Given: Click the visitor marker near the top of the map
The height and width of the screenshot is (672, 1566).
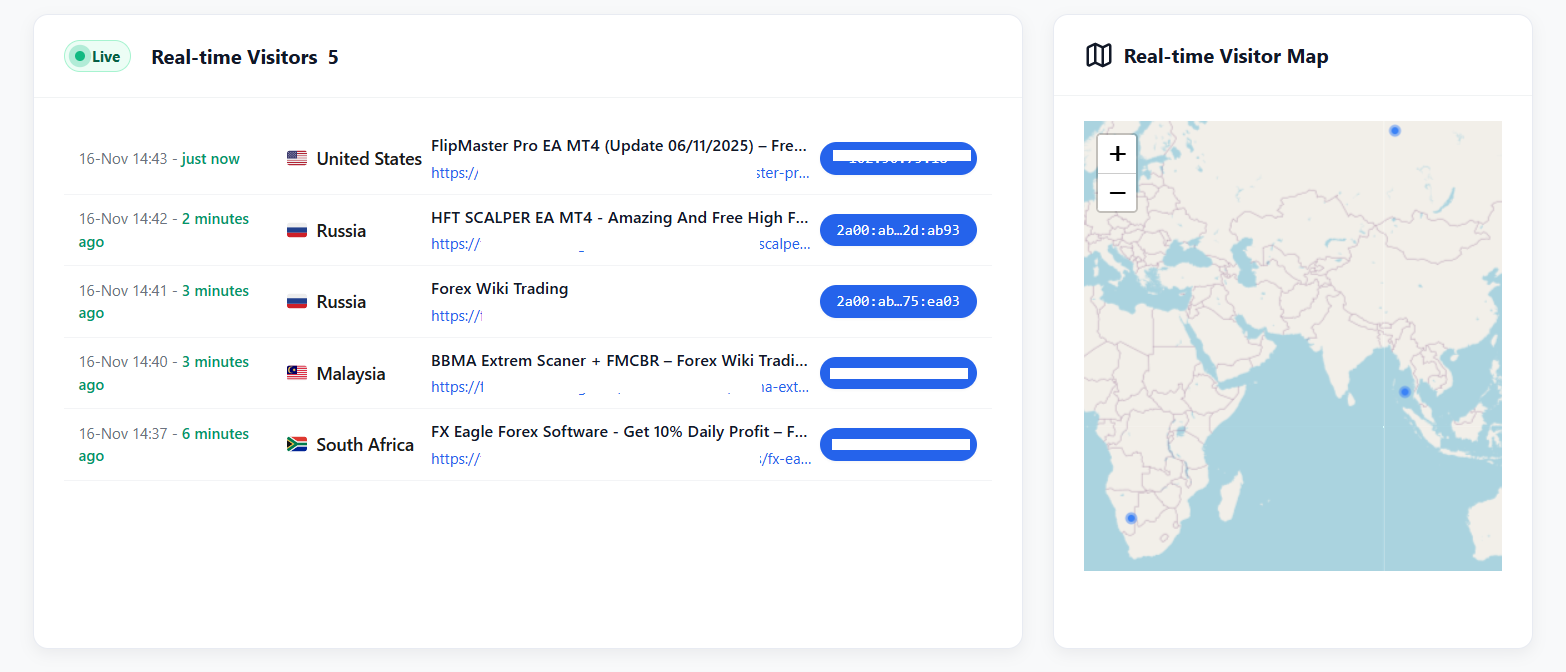Looking at the screenshot, I should 1395,130.
